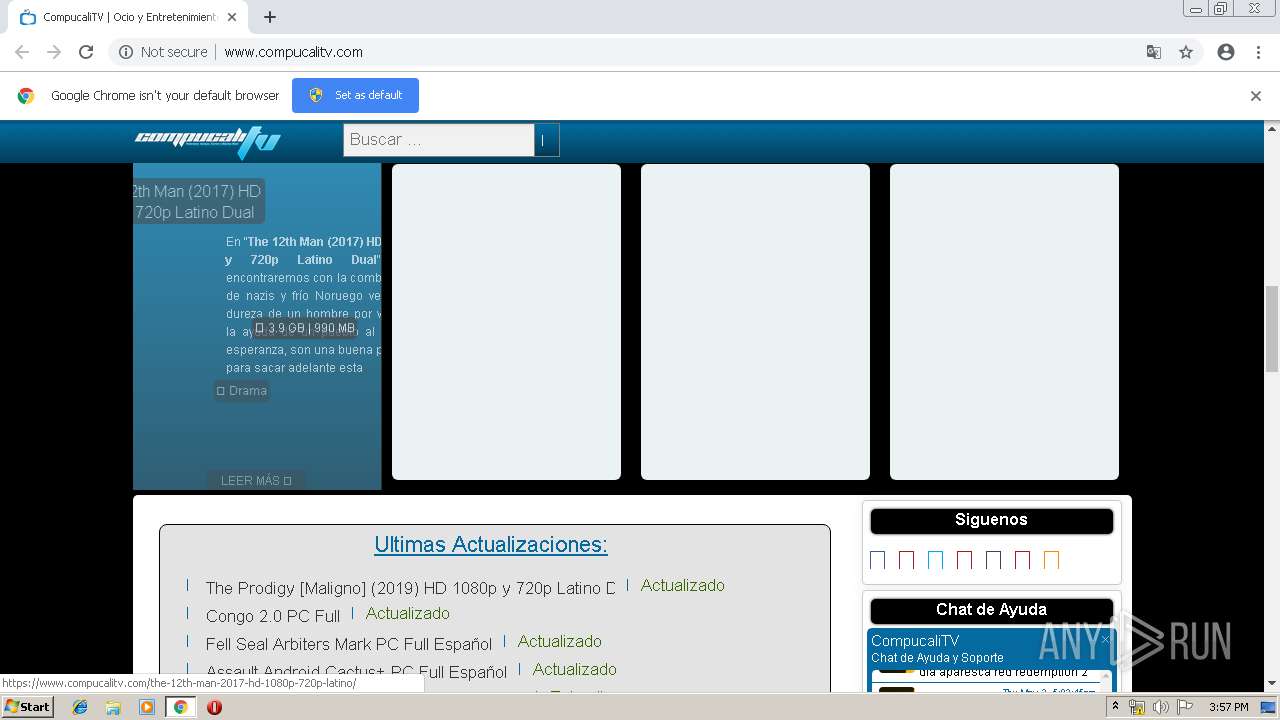Open the network tray icon

(1137, 707)
